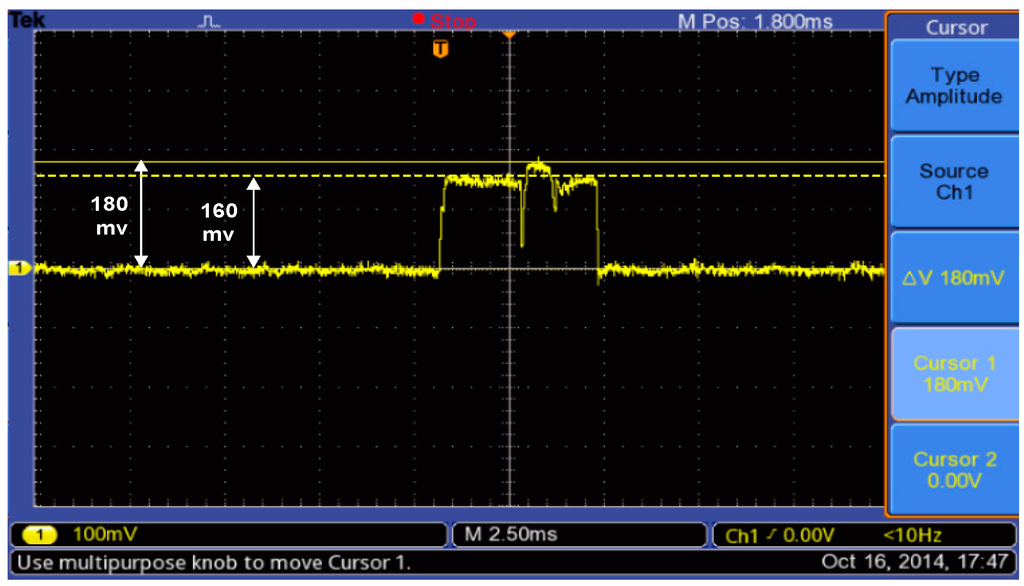Click the white double arrow next to 180 mv
1024x586 pixels.
click(x=141, y=213)
